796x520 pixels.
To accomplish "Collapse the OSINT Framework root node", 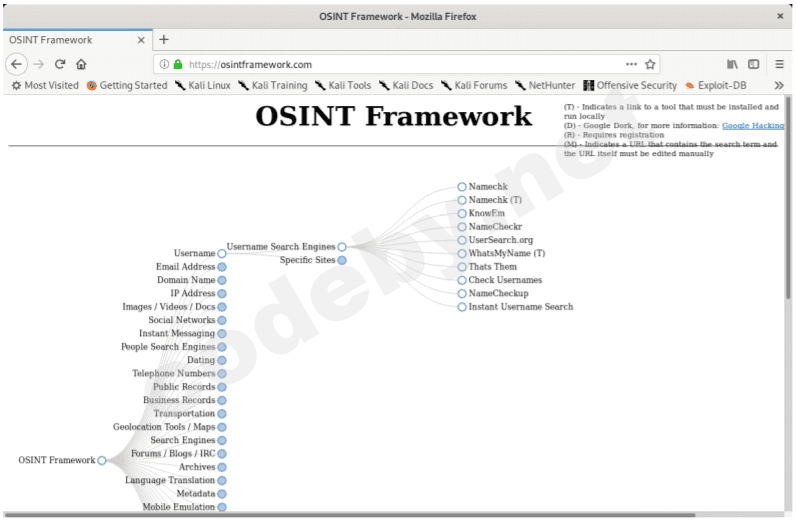I will [102, 461].
